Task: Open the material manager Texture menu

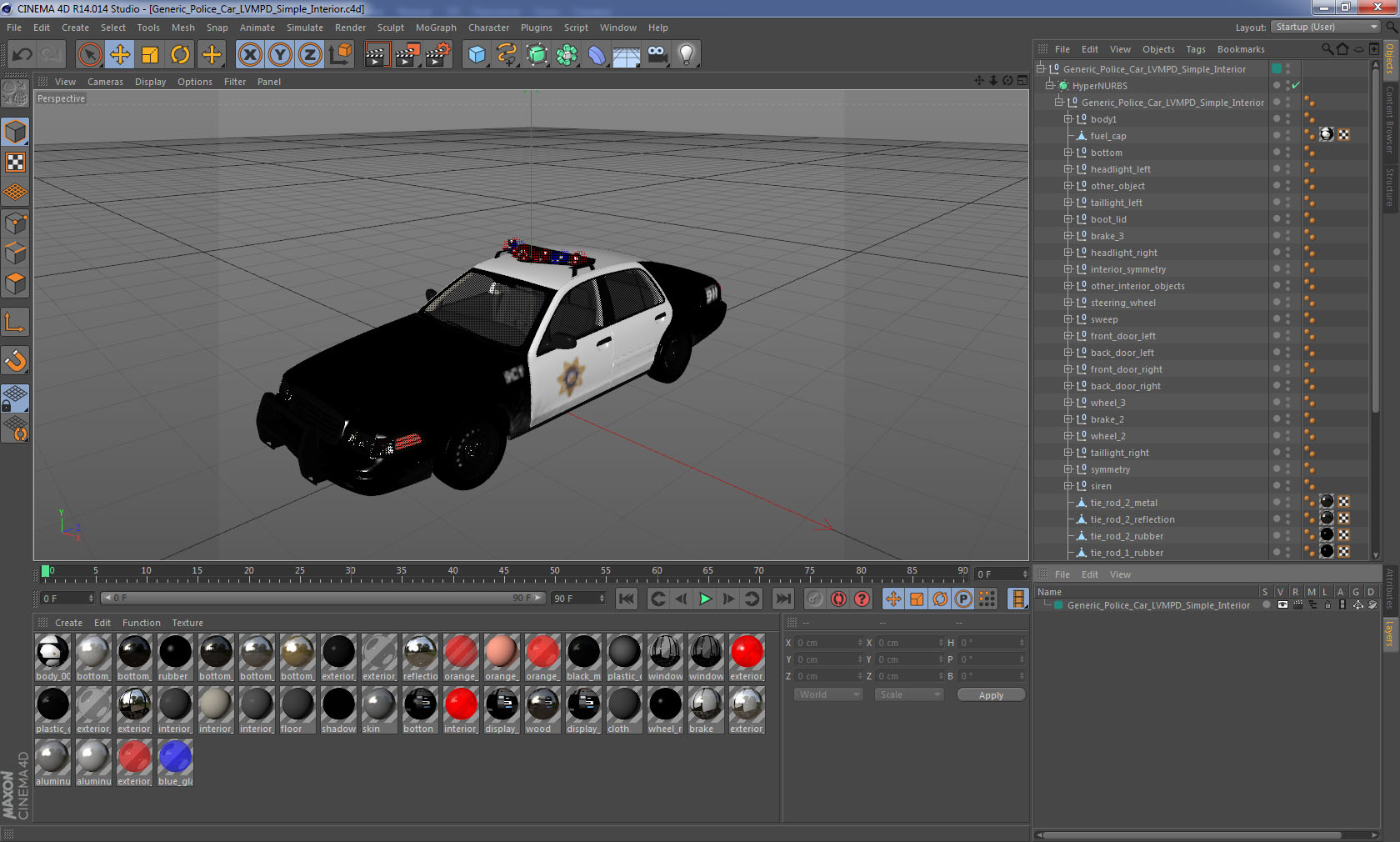Action: (187, 623)
